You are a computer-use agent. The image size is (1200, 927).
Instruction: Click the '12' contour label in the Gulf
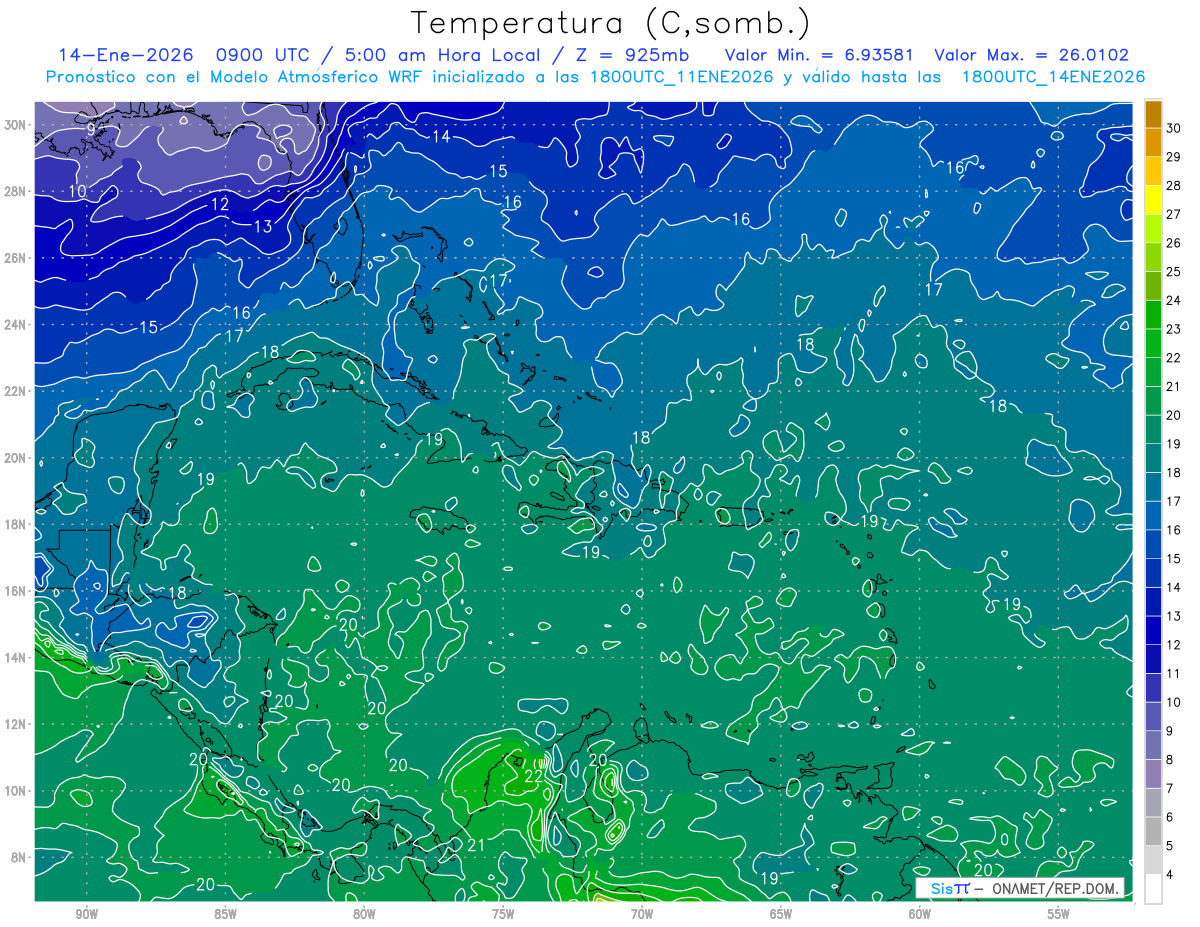(x=220, y=204)
